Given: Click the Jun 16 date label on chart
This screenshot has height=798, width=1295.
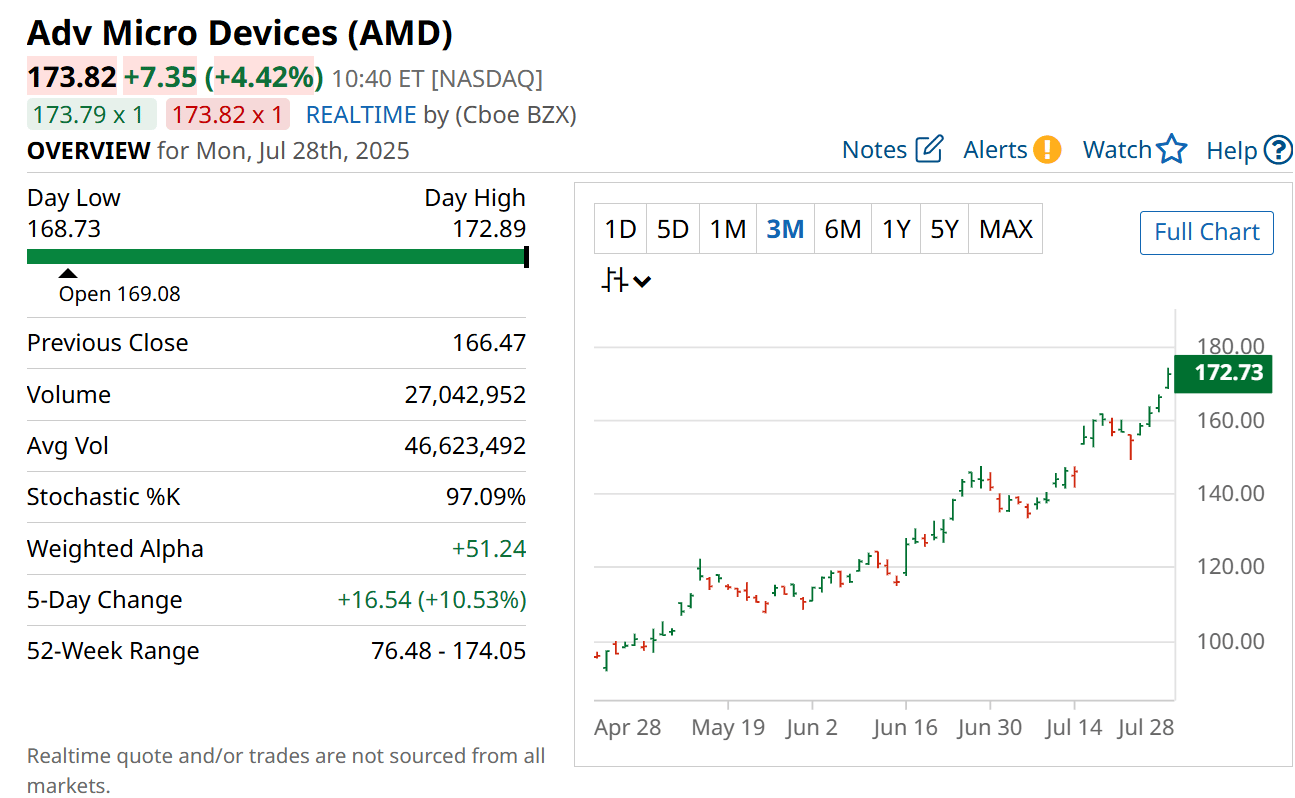Looking at the screenshot, I should pos(905,727).
